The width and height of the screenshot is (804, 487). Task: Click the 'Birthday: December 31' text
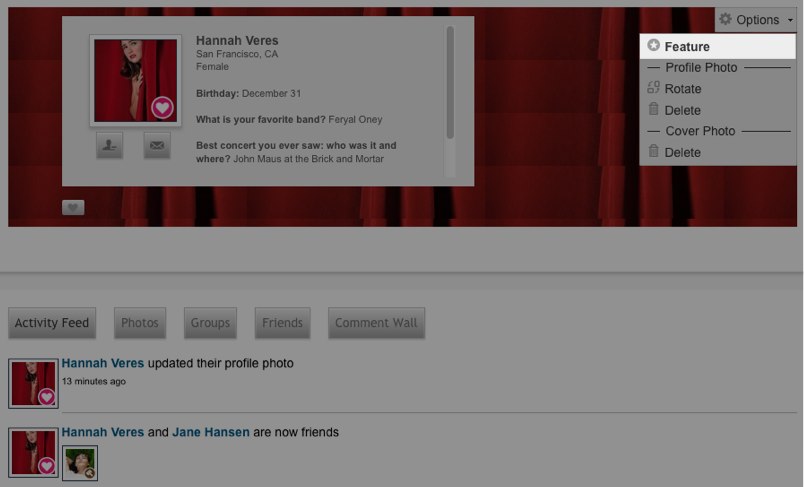coord(249,93)
